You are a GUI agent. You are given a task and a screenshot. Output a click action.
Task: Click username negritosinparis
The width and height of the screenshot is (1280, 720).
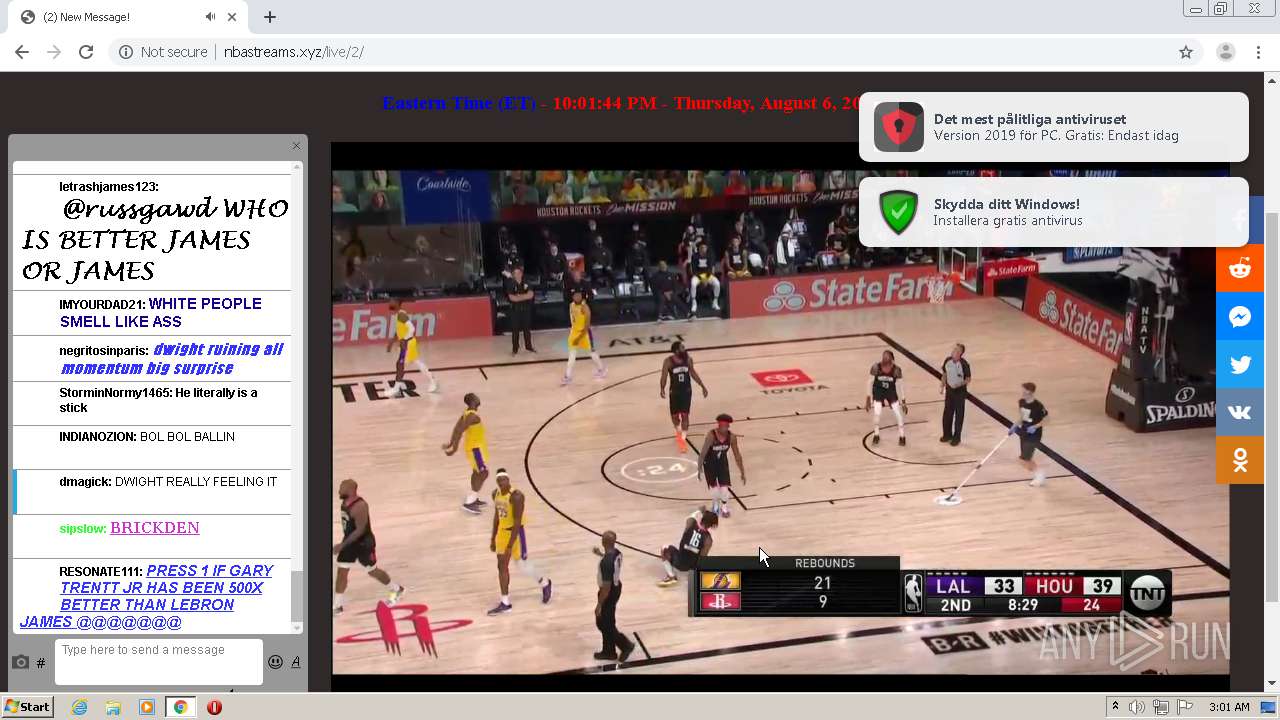[104, 351]
